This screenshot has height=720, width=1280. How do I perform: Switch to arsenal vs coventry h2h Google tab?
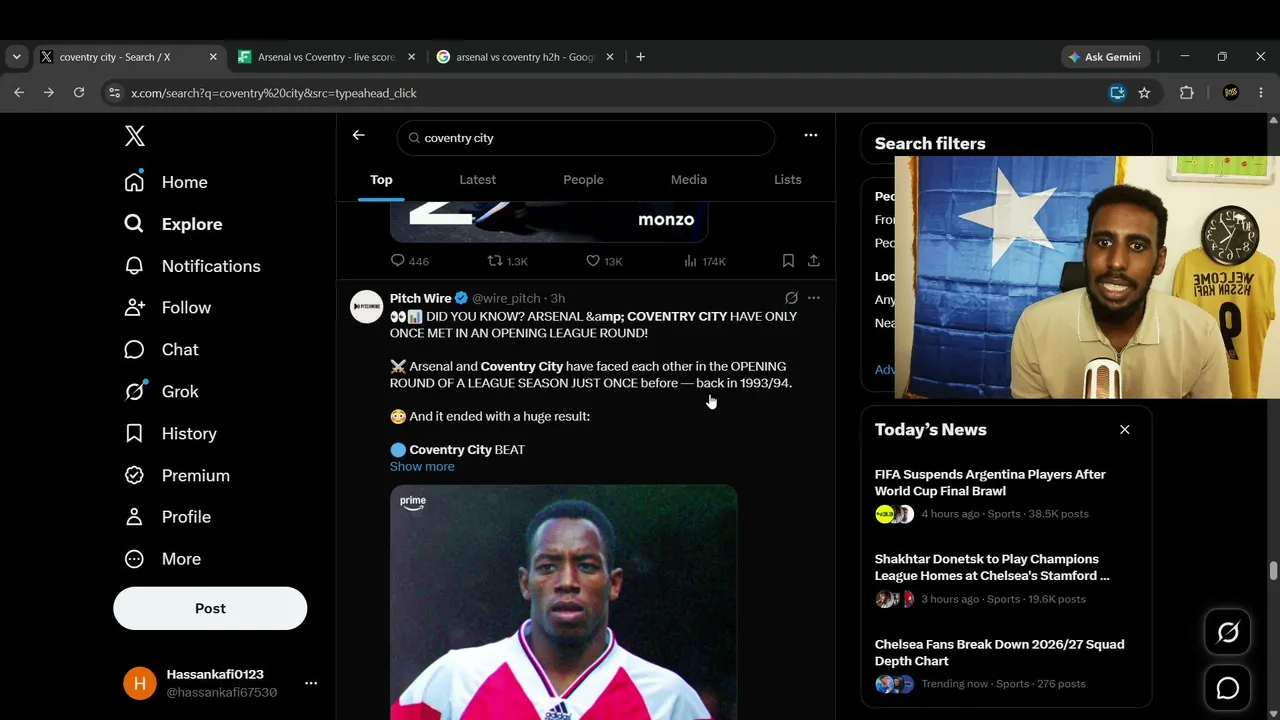pyautogui.click(x=525, y=57)
